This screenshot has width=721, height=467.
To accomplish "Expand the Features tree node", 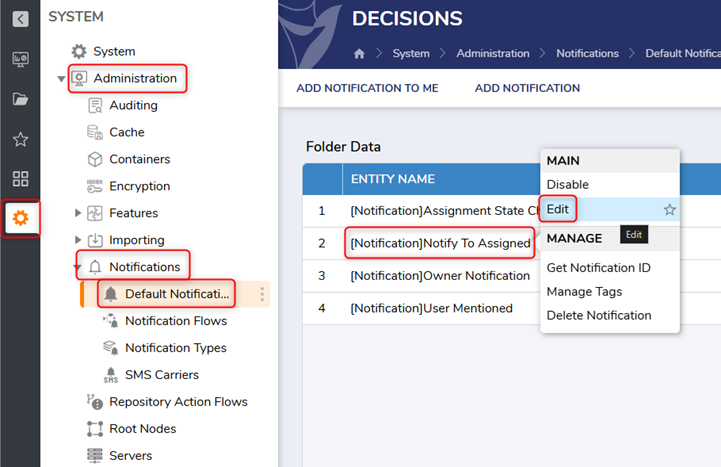I will (x=79, y=213).
